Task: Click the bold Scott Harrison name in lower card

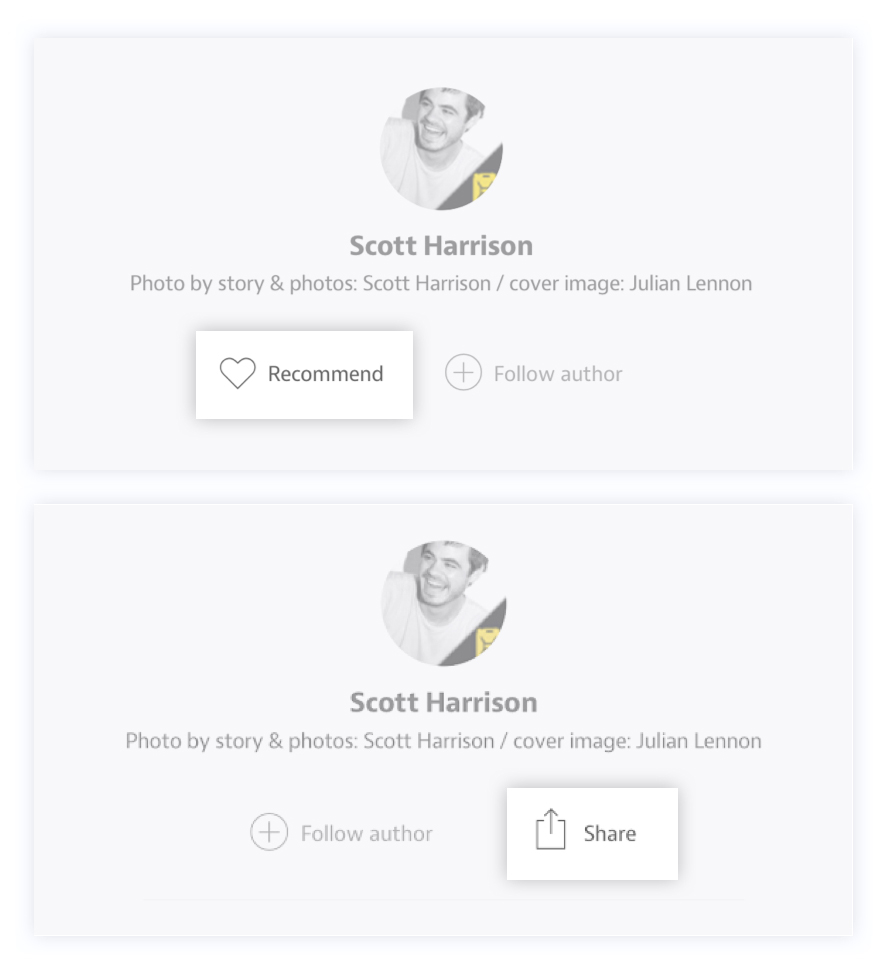Action: pyautogui.click(x=444, y=702)
